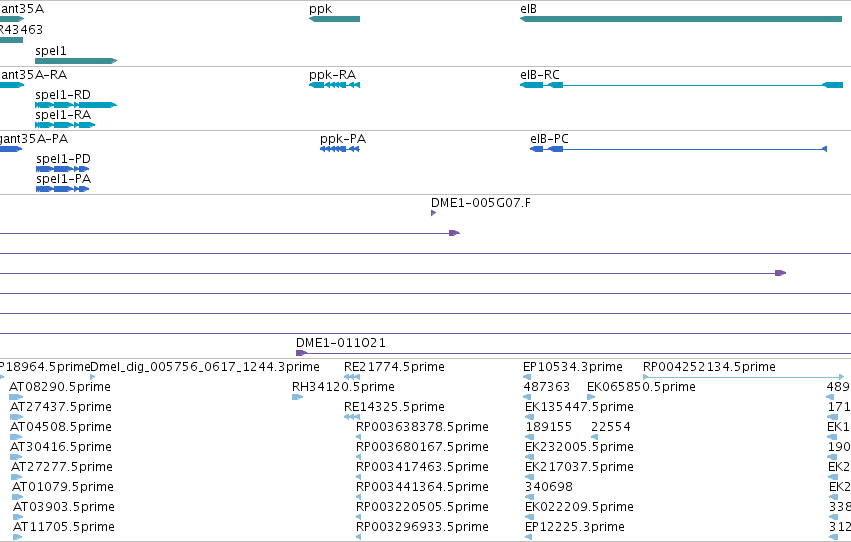This screenshot has height=542, width=851.
Task: Click the RP003680167.5prime label
Action: pos(422,447)
